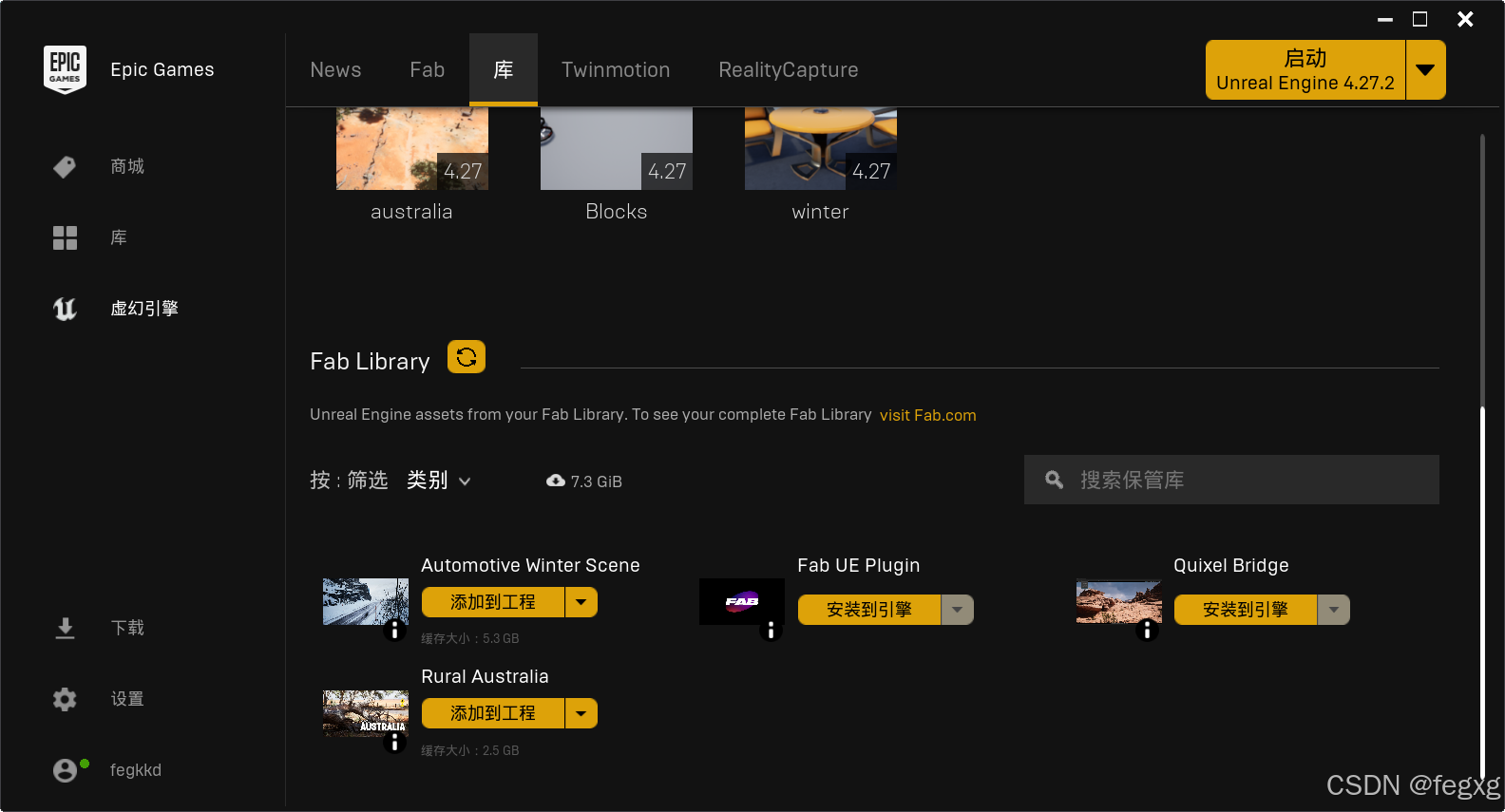Click the 7.3 GiB storage text
The height and width of the screenshot is (812, 1505).
pos(597,482)
